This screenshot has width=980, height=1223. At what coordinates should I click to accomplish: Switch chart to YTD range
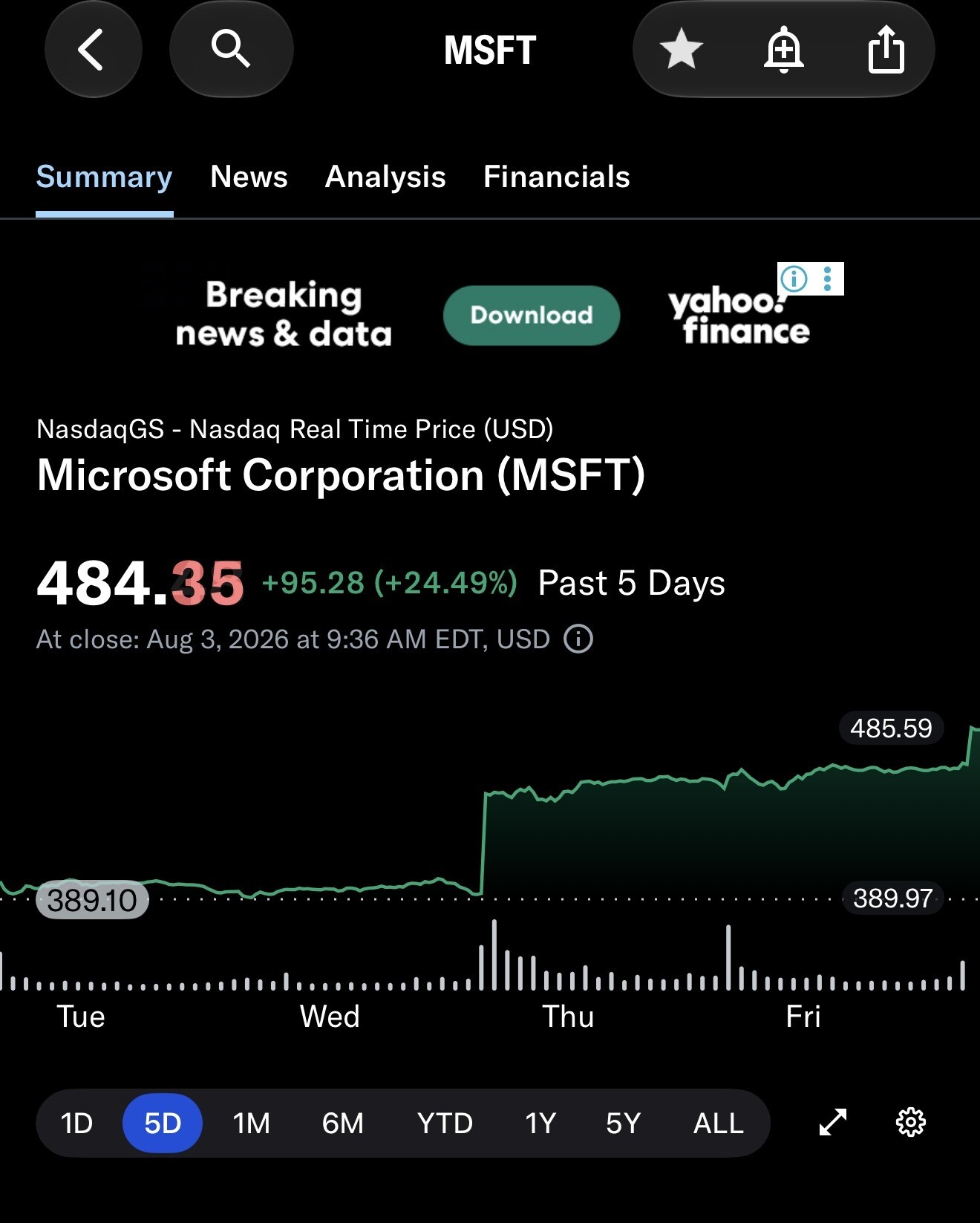(445, 1123)
